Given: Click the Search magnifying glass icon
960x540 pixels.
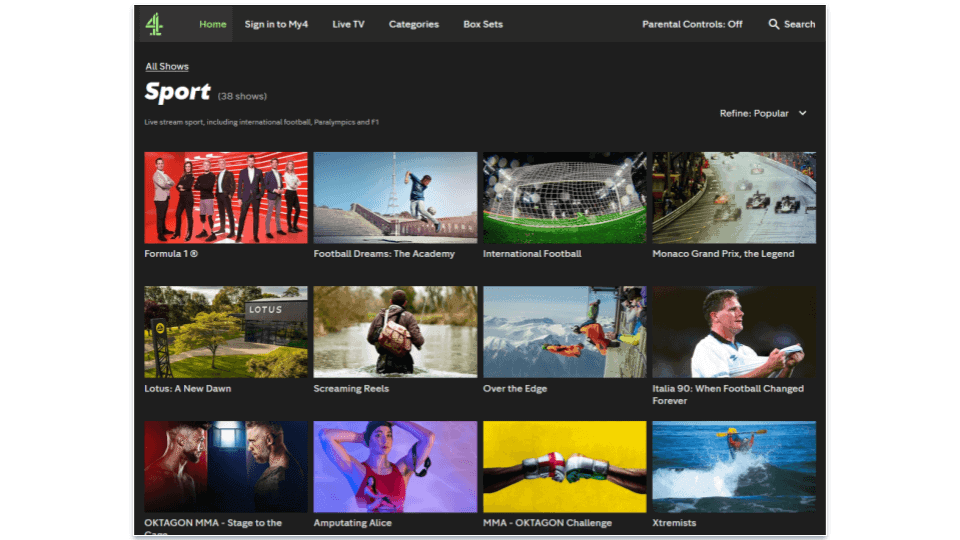Looking at the screenshot, I should (x=774, y=24).
